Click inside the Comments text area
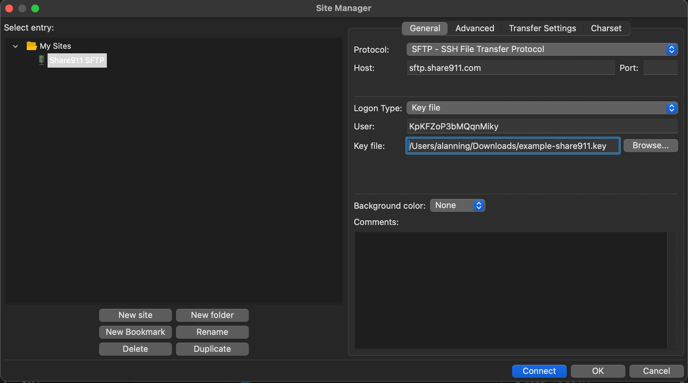Viewport: 688px width, 383px height. click(511, 290)
